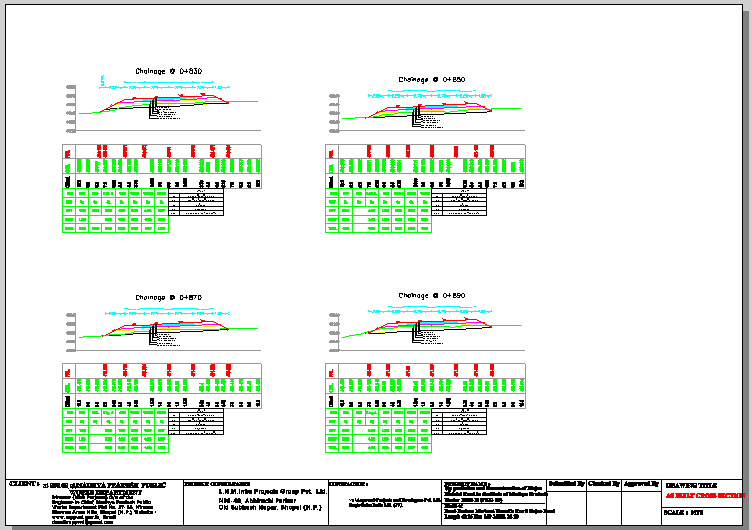
Task: Click the 'Chainage @ 0+830' section title
Action: point(168,71)
